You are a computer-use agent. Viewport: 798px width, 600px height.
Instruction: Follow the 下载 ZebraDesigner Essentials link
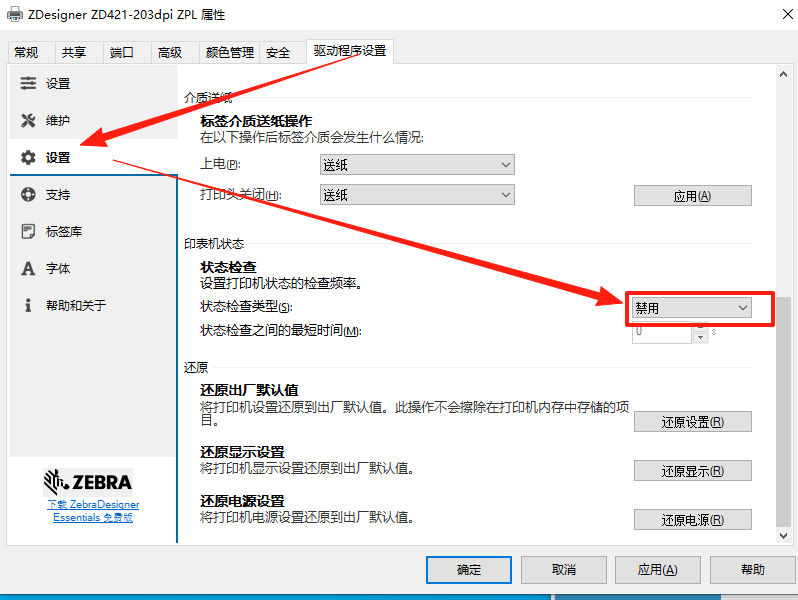93,511
